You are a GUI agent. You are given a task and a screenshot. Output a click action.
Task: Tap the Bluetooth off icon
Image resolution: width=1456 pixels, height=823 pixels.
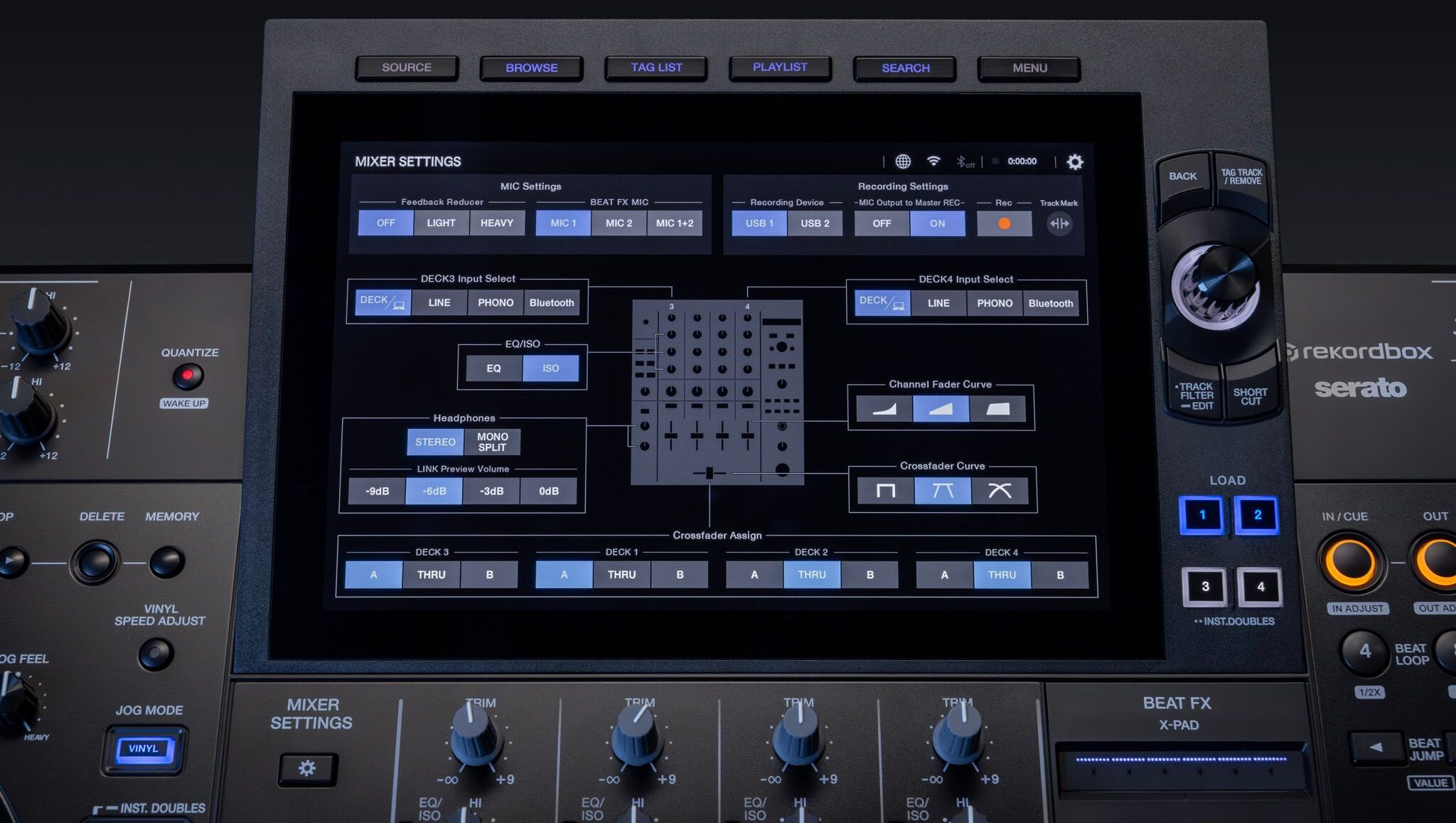(964, 162)
